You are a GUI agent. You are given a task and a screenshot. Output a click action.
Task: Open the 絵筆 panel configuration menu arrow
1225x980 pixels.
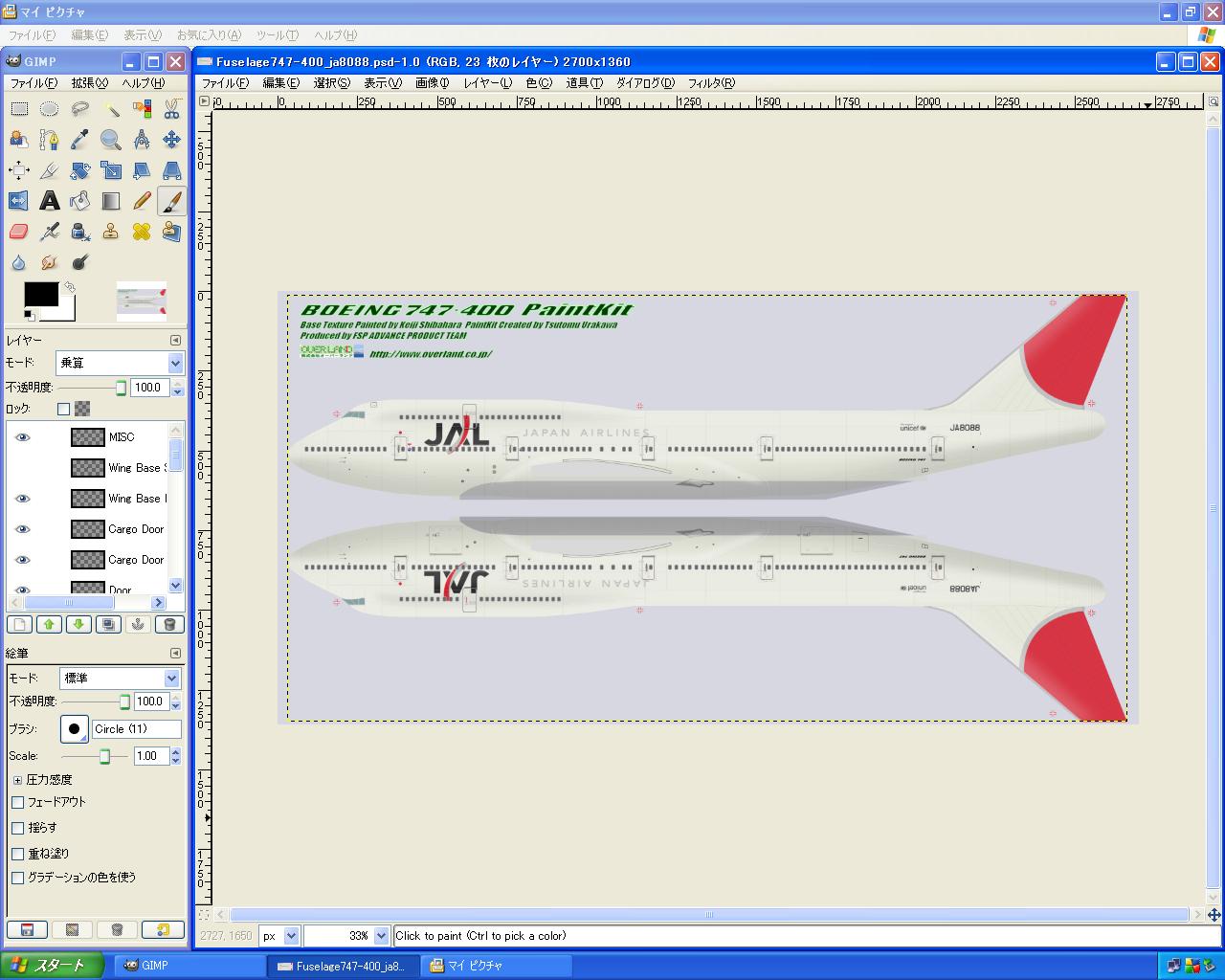pos(175,653)
